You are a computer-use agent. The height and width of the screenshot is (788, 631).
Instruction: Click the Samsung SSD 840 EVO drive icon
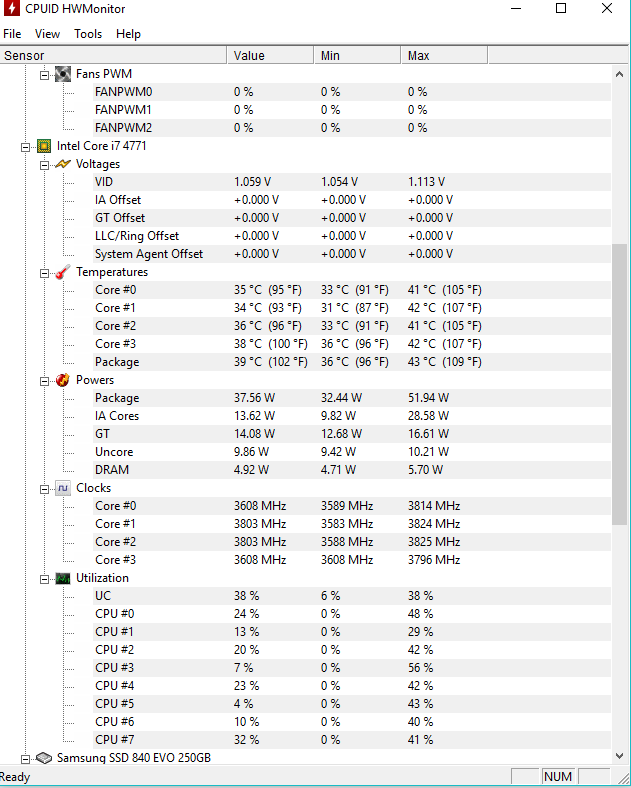click(x=44, y=758)
